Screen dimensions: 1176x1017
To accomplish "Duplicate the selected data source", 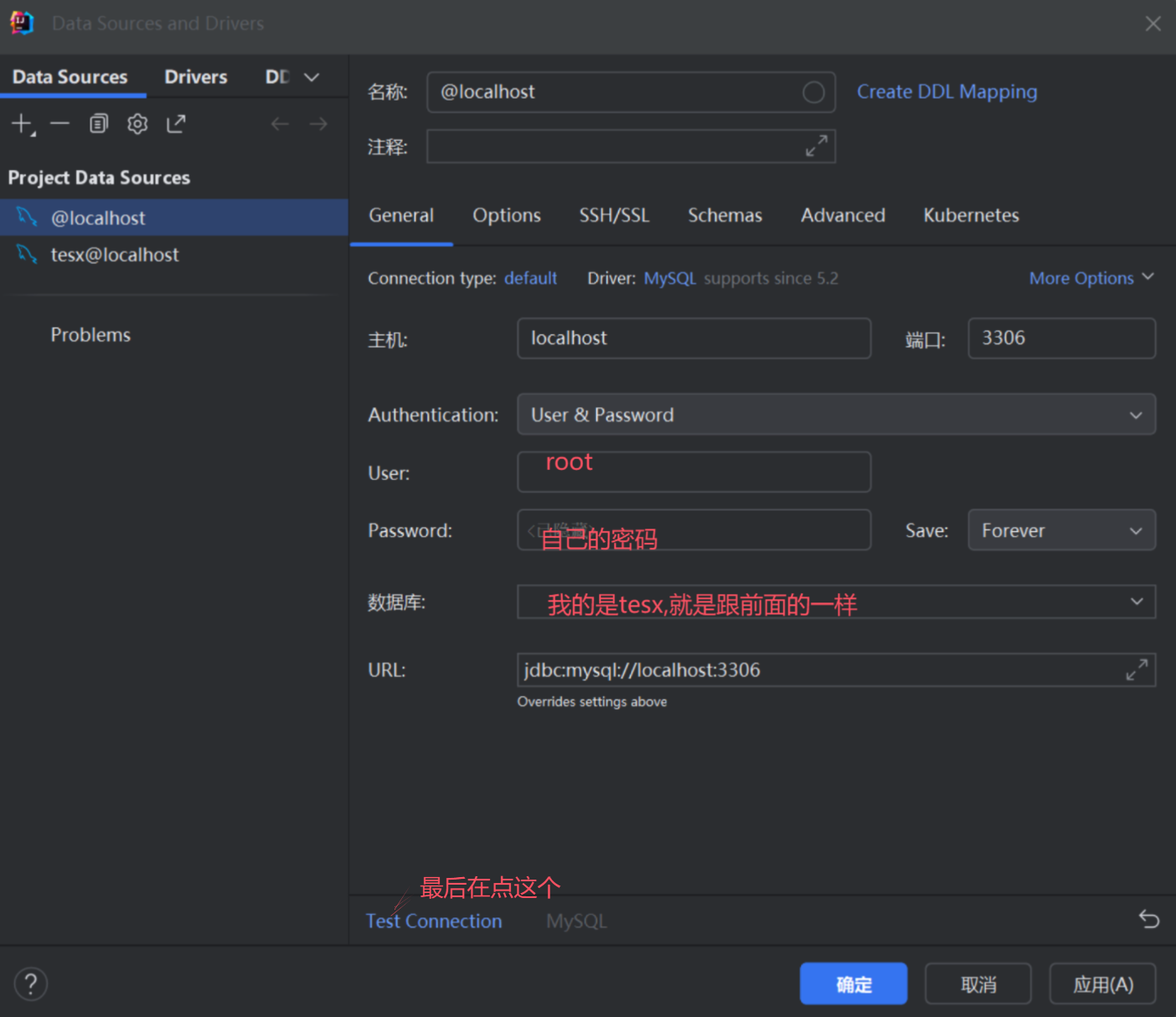I will point(99,124).
